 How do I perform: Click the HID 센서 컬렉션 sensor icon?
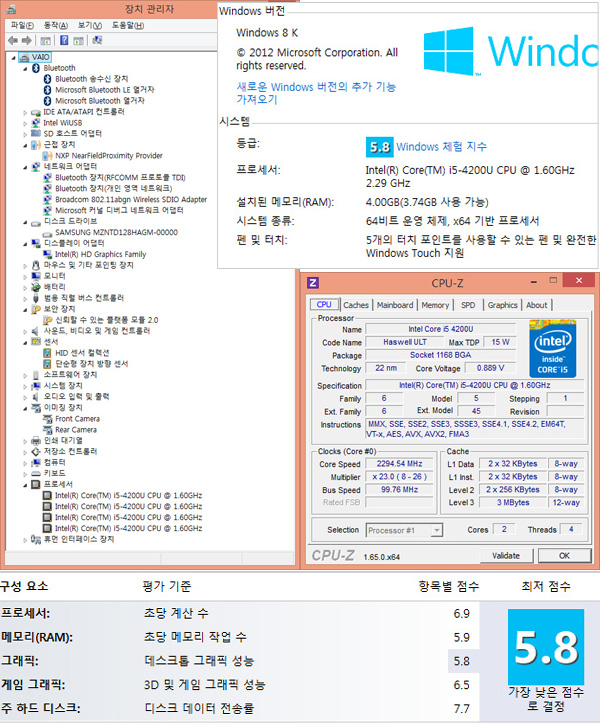tap(47, 353)
